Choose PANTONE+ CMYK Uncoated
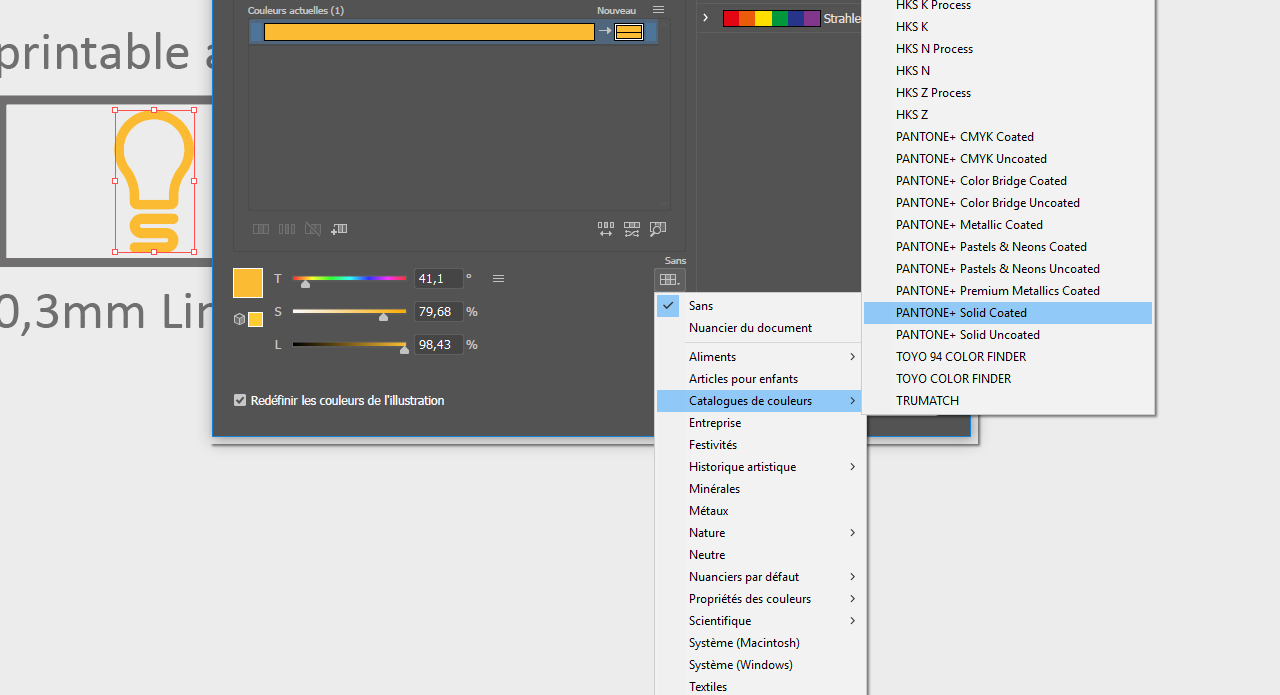Screen dimensions: 1280x695 1008,159
